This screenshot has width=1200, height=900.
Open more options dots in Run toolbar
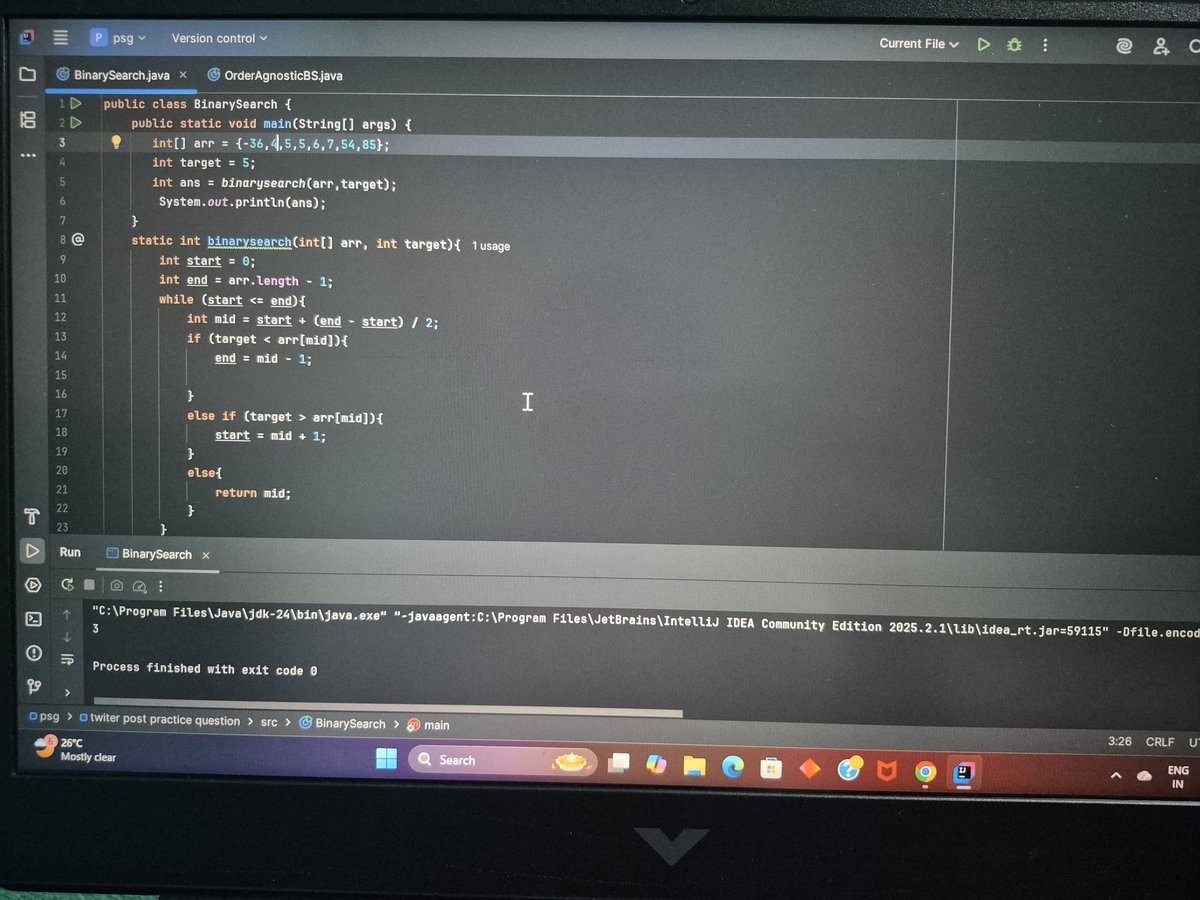[x=160, y=586]
